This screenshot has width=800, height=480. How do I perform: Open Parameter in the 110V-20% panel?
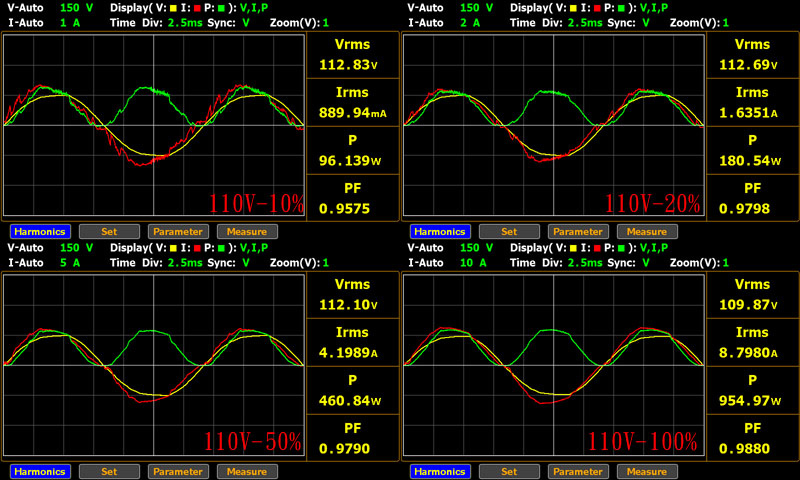pos(578,232)
